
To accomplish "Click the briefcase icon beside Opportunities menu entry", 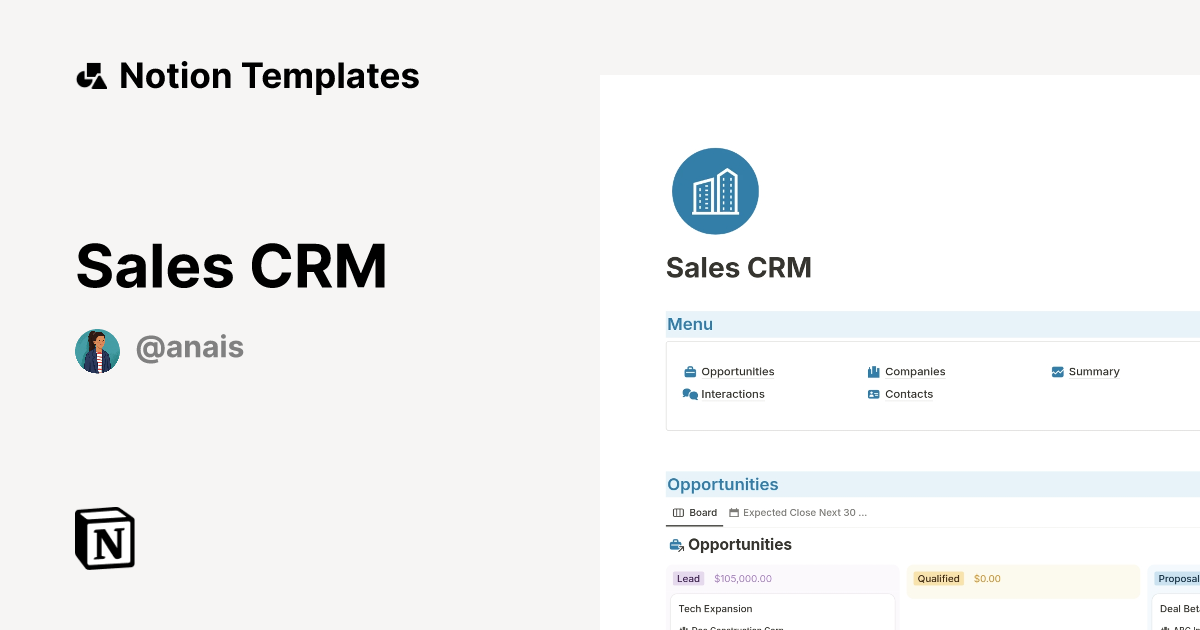I will tap(690, 371).
